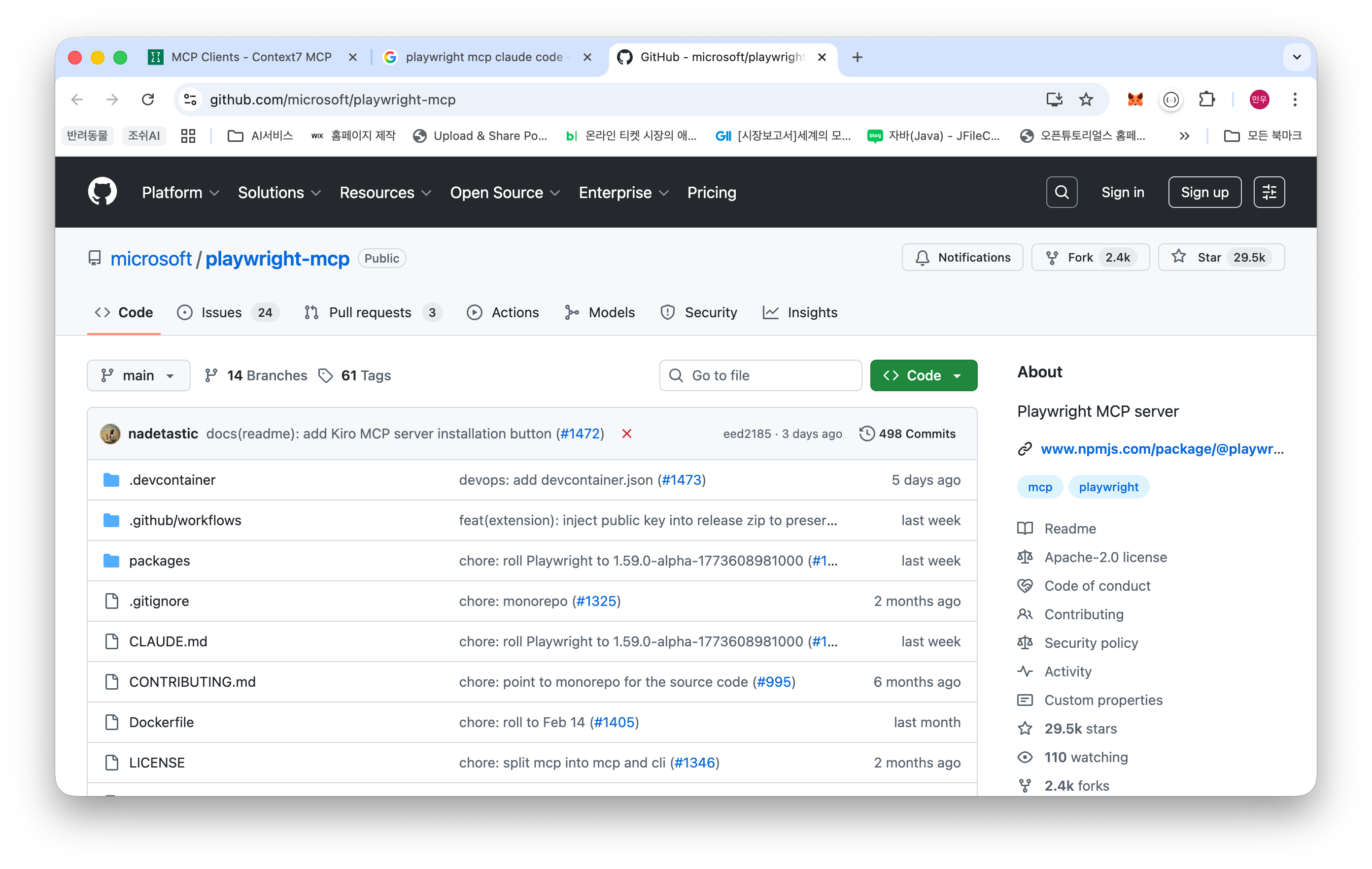This screenshot has width=1372, height=869.
Task: Open the .github/workflows folder
Action: [185, 520]
